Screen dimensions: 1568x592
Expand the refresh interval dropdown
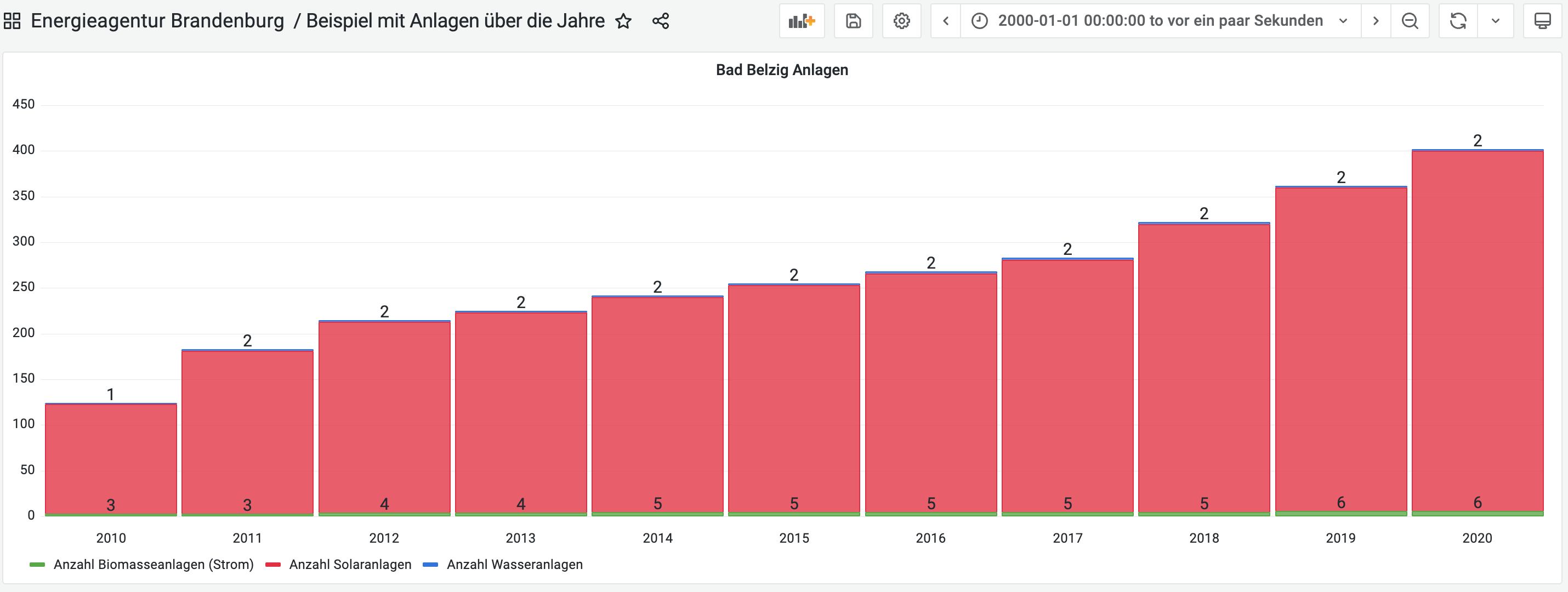tap(1496, 20)
